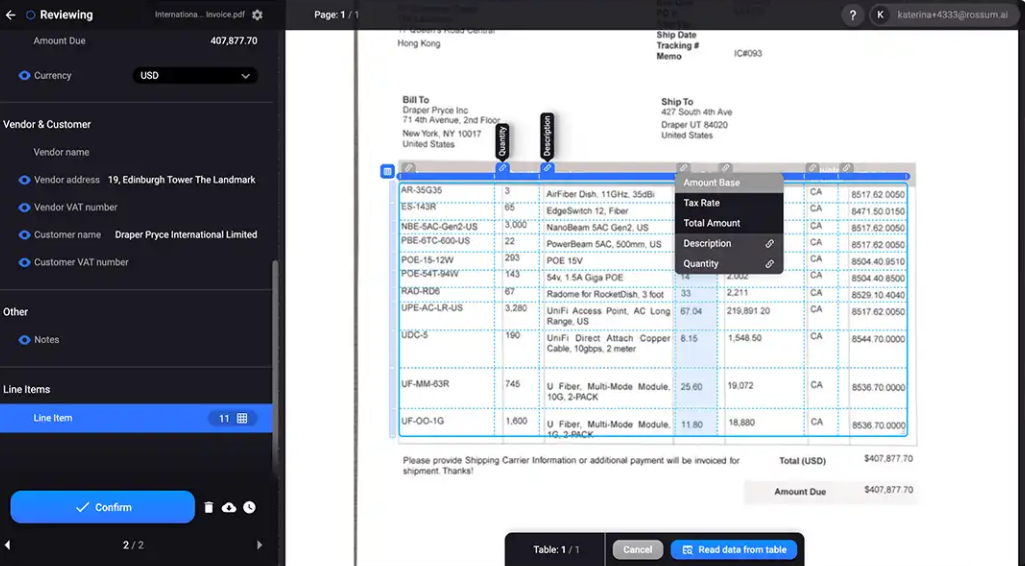1025x566 pixels.
Task: Click the 219,891.20 amount cell
Action: (x=748, y=311)
